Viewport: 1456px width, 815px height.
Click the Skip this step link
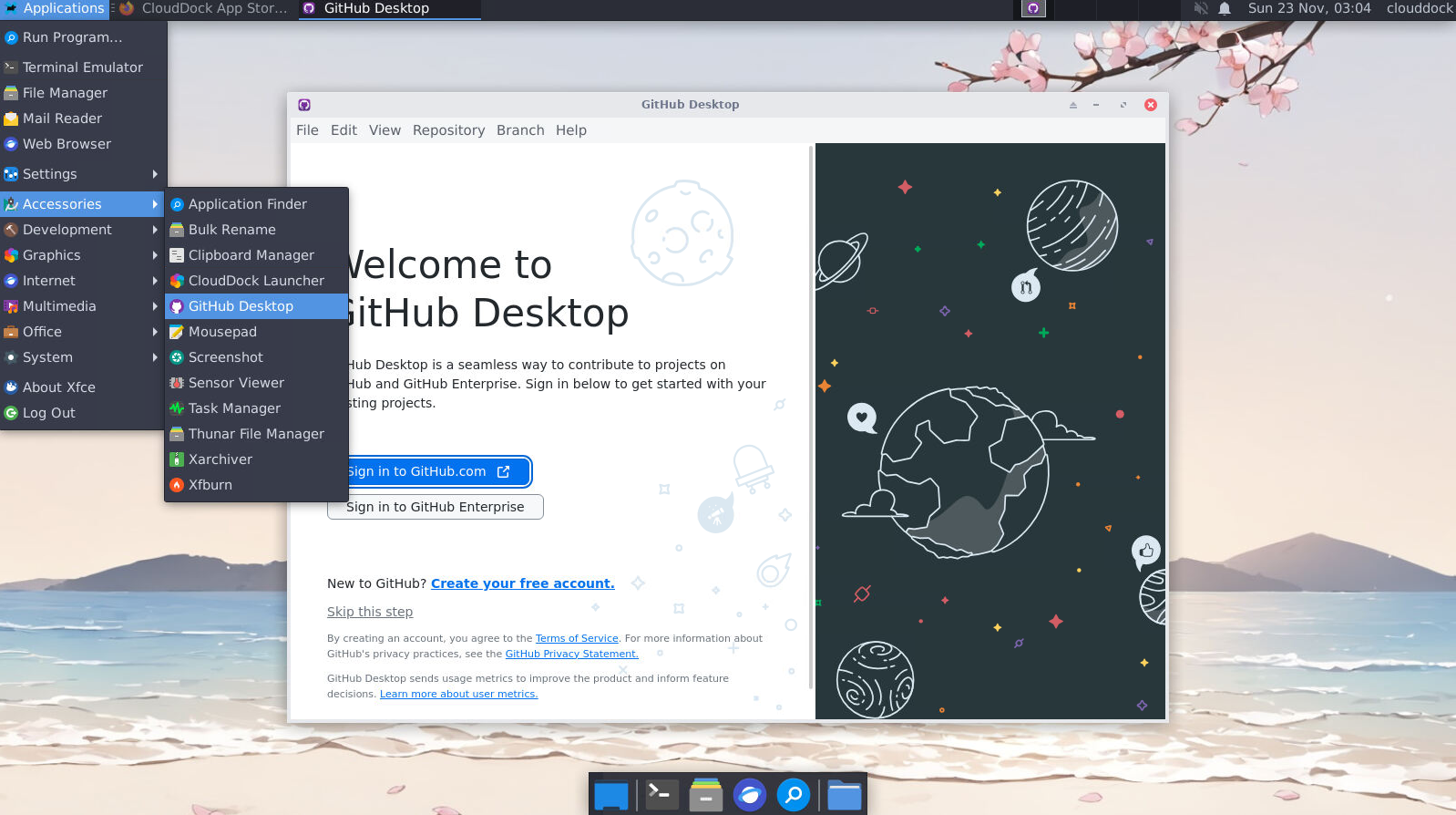(x=370, y=612)
